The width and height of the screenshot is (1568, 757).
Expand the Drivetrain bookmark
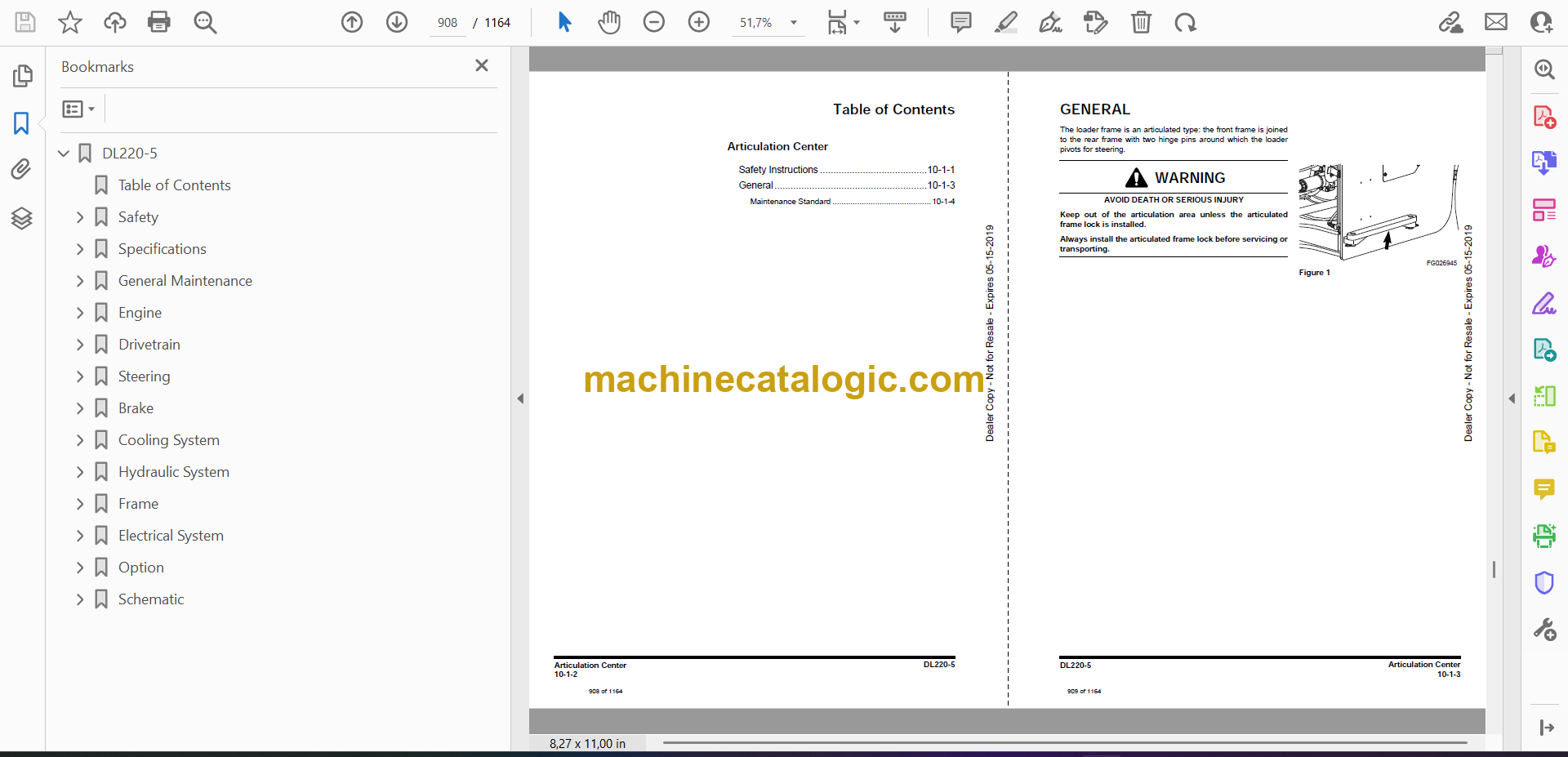pos(80,345)
